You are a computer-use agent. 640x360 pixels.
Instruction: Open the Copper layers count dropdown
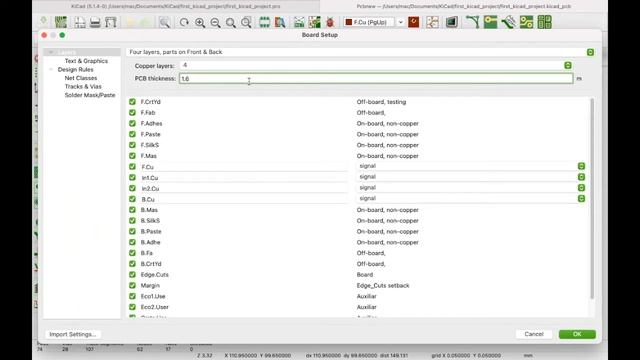point(568,65)
